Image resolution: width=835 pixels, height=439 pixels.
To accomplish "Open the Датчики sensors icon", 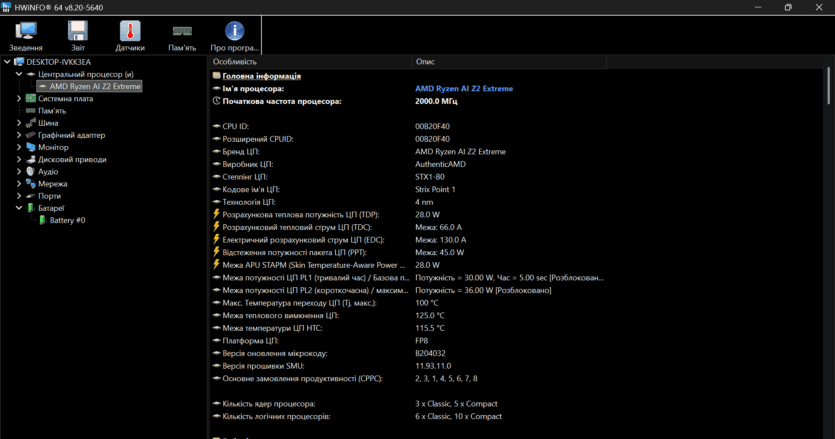I will 130,32.
